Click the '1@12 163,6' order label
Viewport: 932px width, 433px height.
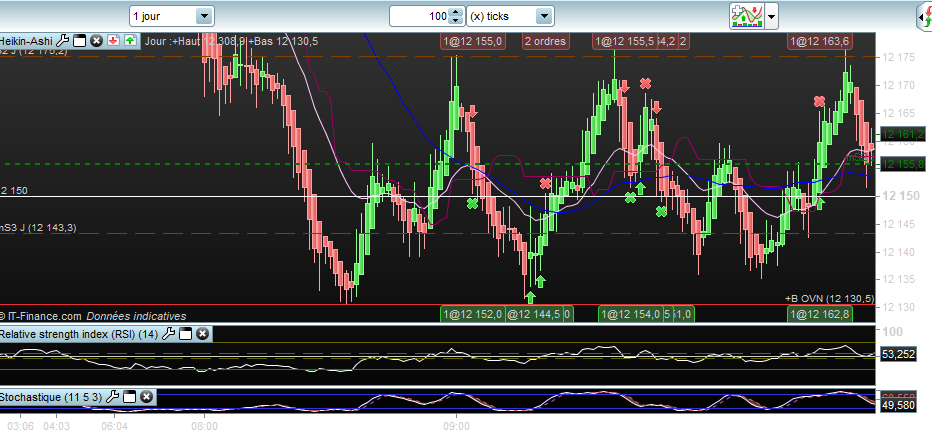click(819, 41)
